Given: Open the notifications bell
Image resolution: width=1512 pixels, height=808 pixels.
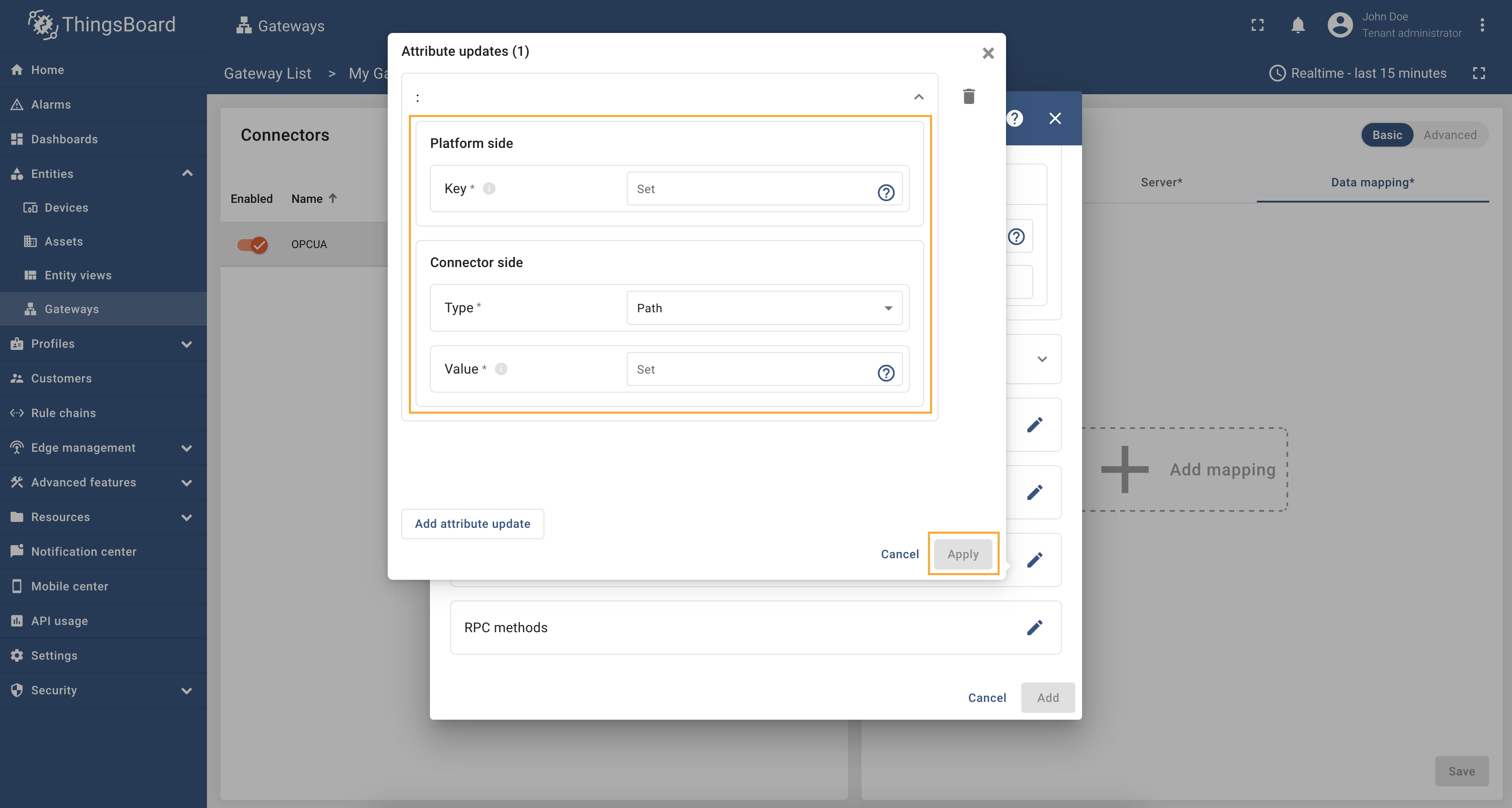Looking at the screenshot, I should pyautogui.click(x=1298, y=25).
